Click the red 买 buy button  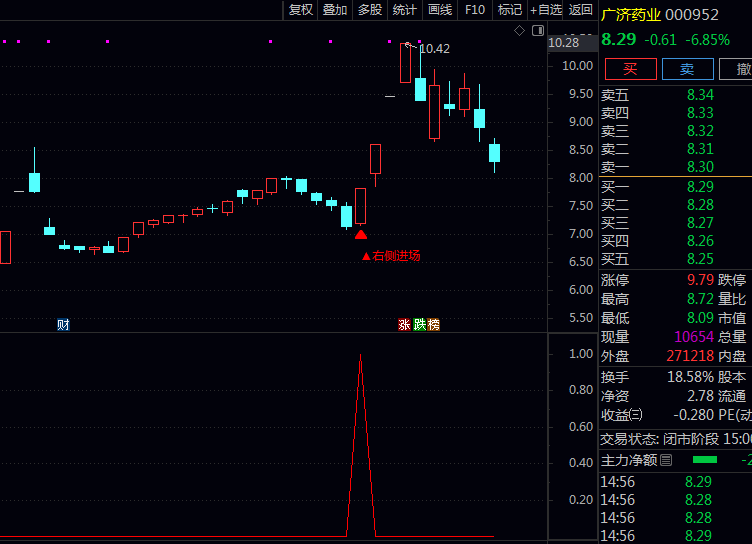coord(631,69)
